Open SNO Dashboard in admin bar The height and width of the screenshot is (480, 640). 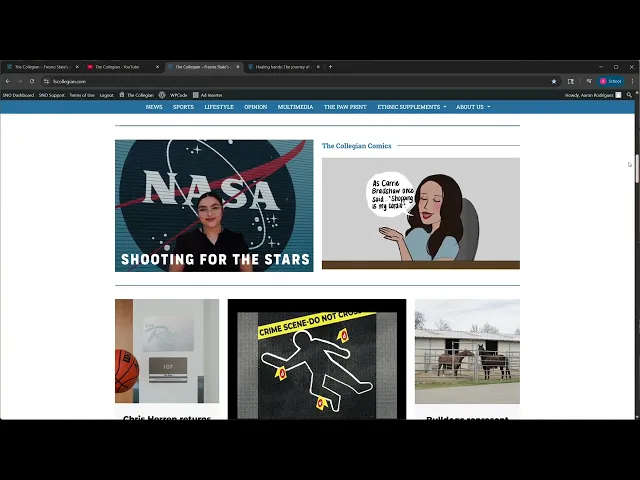[x=18, y=95]
